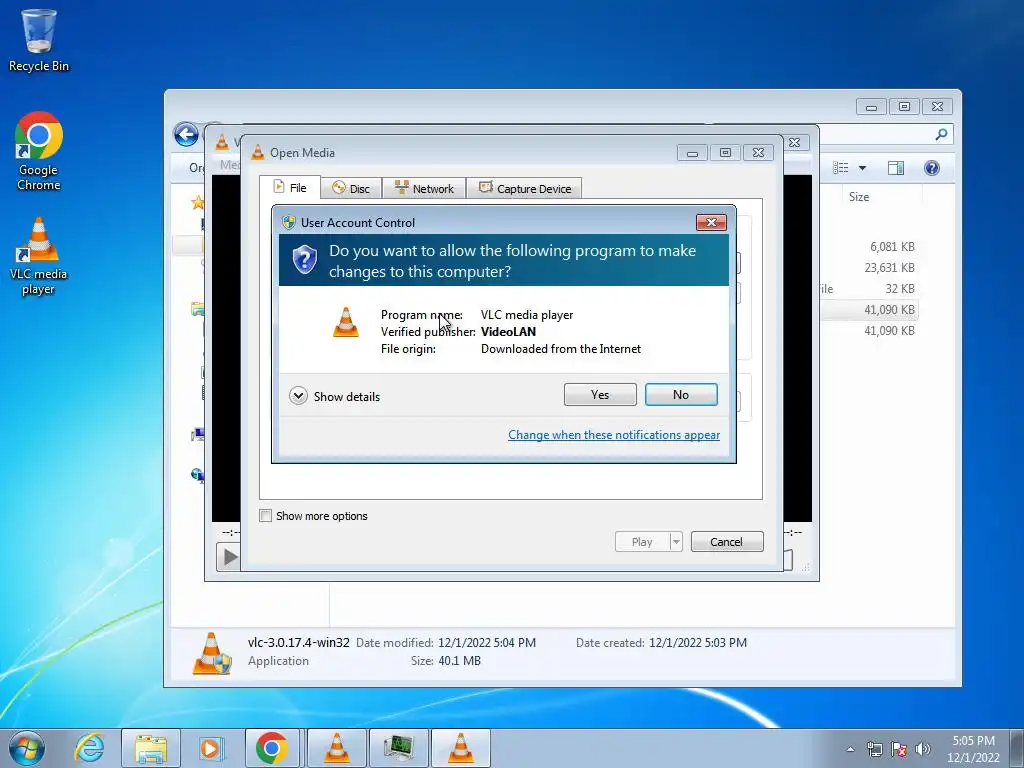Enable the Show more options checkbox
Image resolution: width=1024 pixels, height=768 pixels.
click(266, 516)
